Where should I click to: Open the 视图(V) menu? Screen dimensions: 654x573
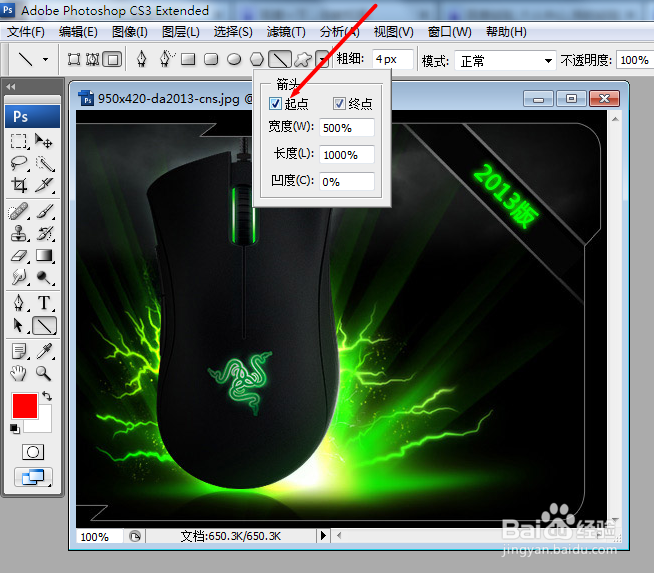tap(393, 32)
